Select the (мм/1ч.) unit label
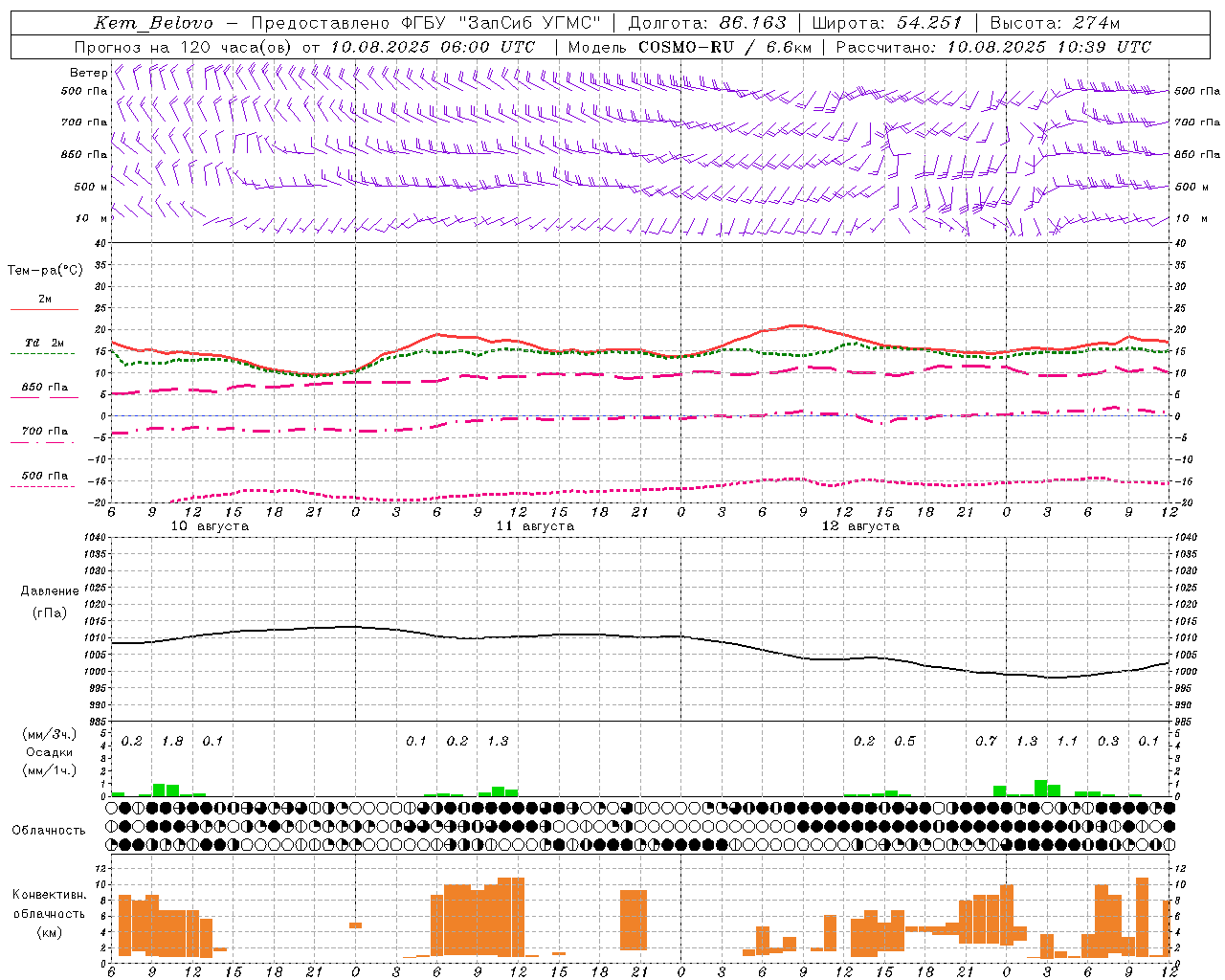 pos(50,769)
